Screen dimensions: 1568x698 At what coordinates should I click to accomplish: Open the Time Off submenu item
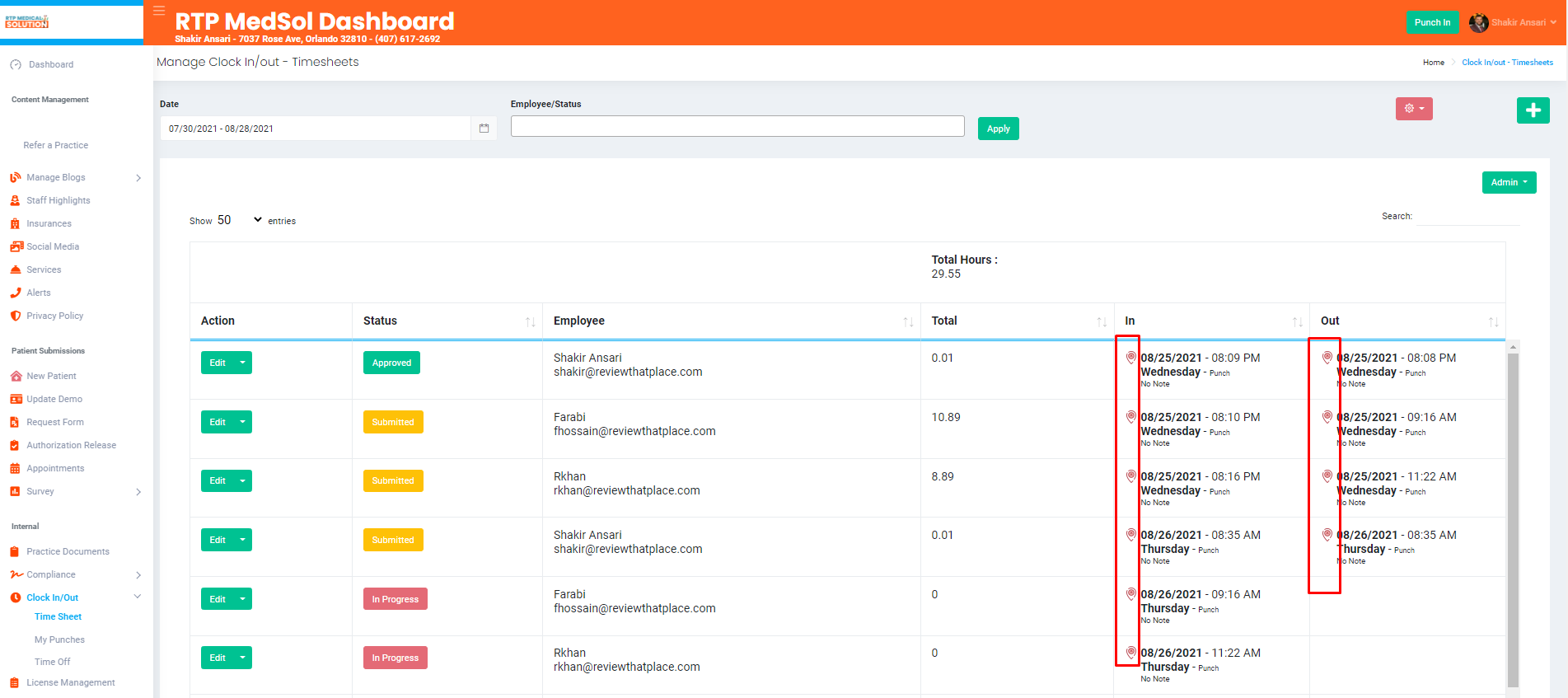pyautogui.click(x=52, y=662)
